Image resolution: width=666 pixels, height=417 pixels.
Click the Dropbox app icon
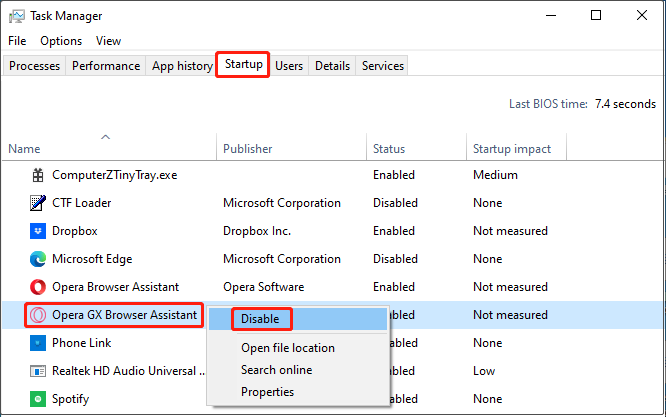click(x=38, y=231)
